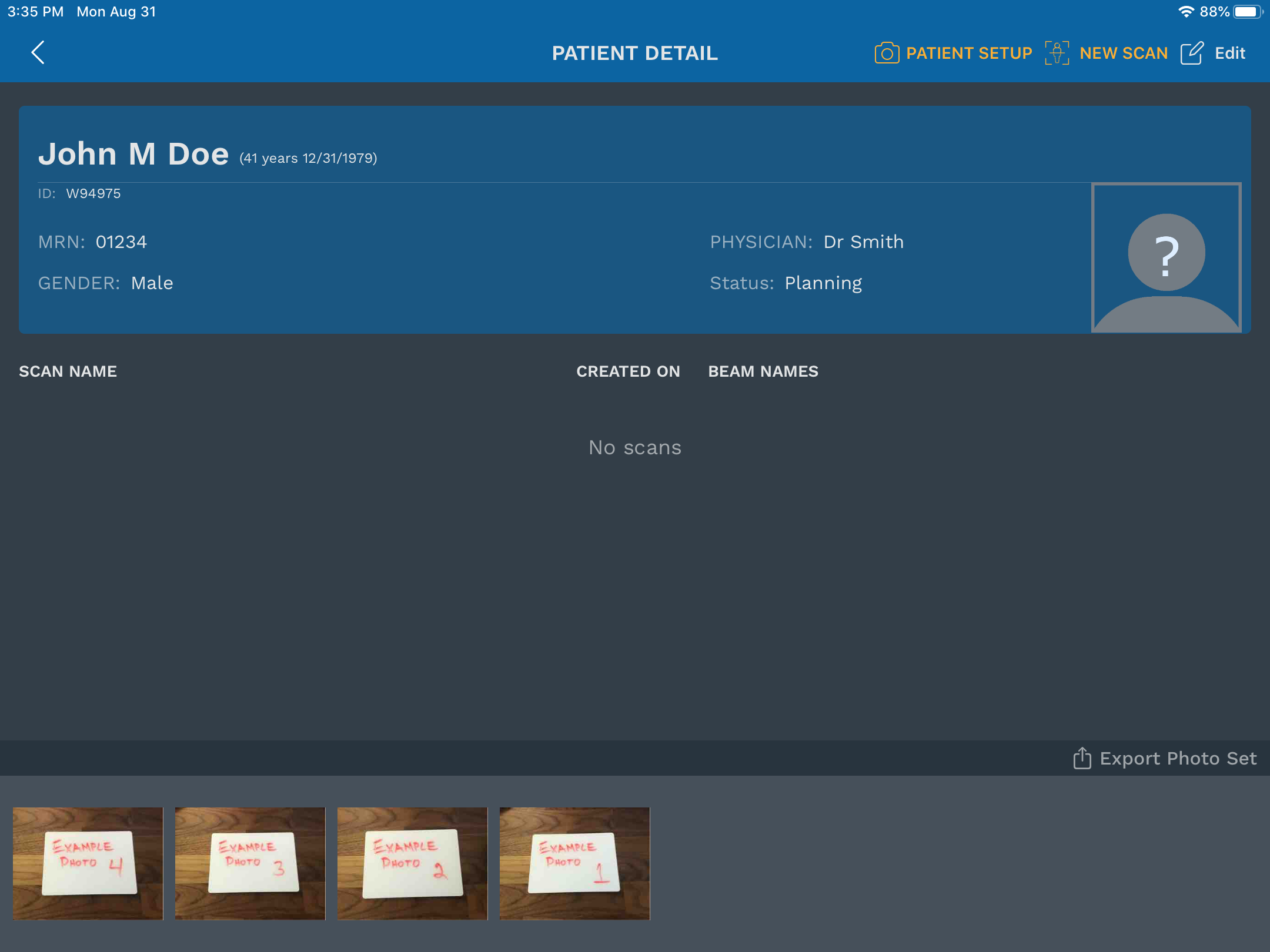Tap the Wi-Fi status icon
Viewport: 1270px width, 952px height.
1186,12
